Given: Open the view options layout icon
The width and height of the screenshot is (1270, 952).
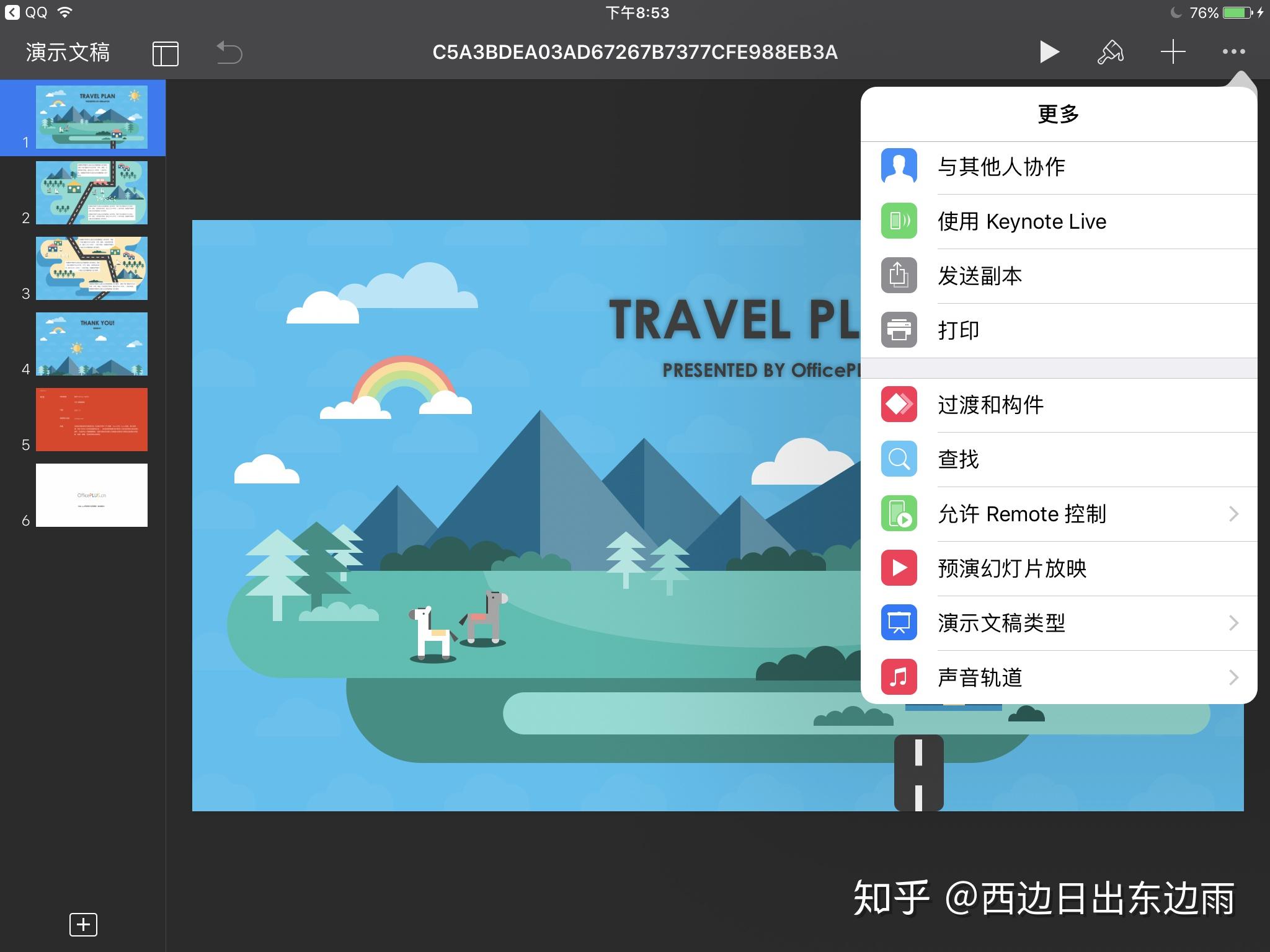Looking at the screenshot, I should pos(166,54).
